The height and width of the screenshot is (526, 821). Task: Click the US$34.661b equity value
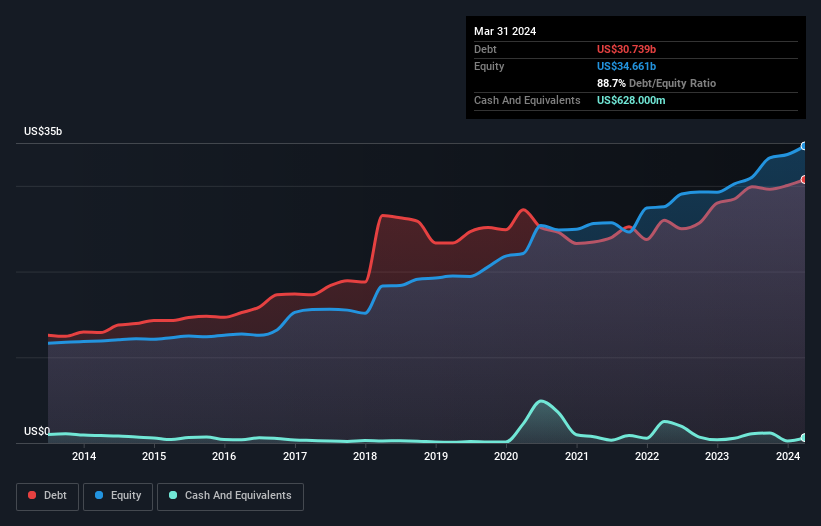pos(626,66)
